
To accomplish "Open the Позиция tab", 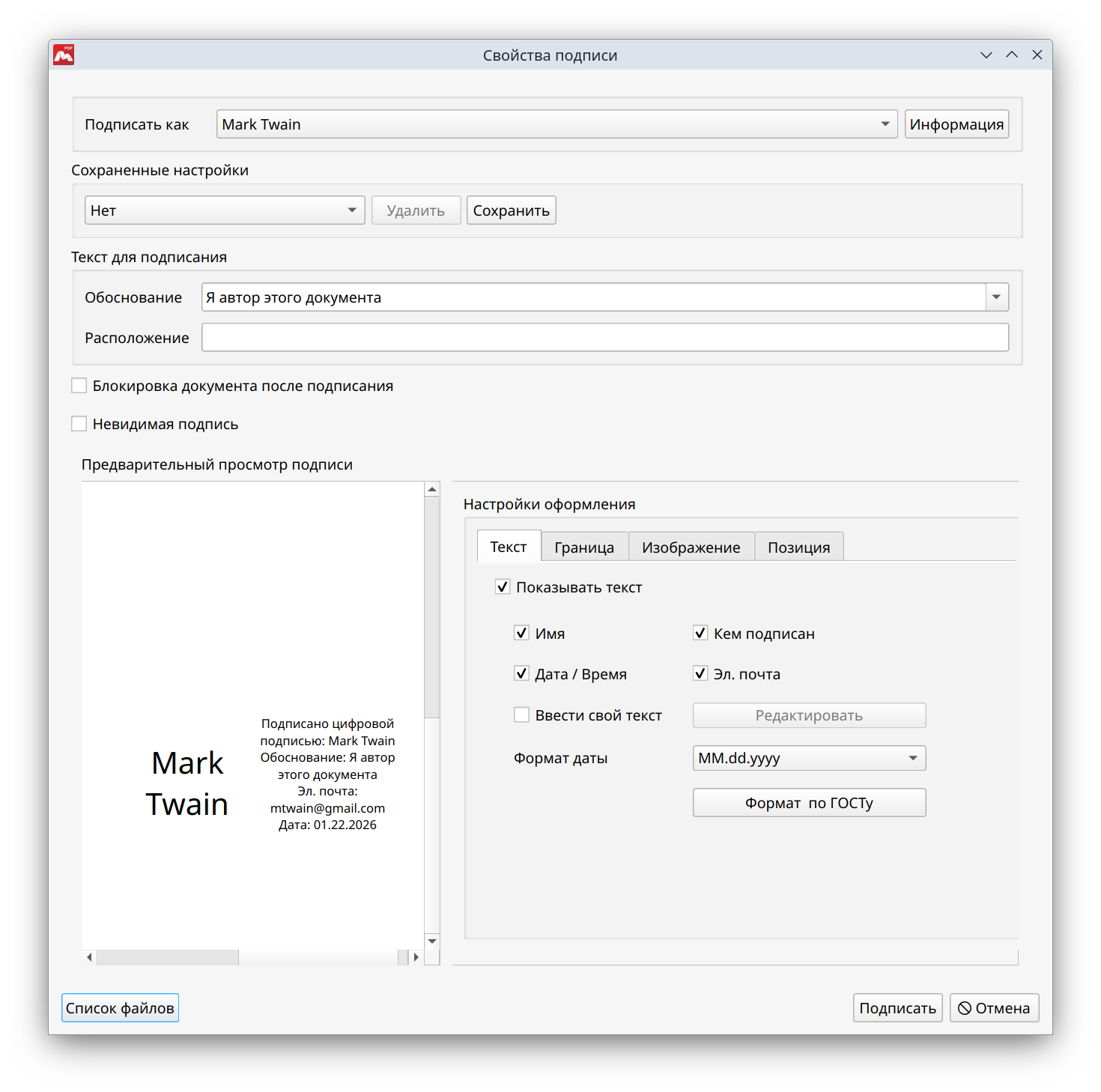I will pyautogui.click(x=799, y=547).
